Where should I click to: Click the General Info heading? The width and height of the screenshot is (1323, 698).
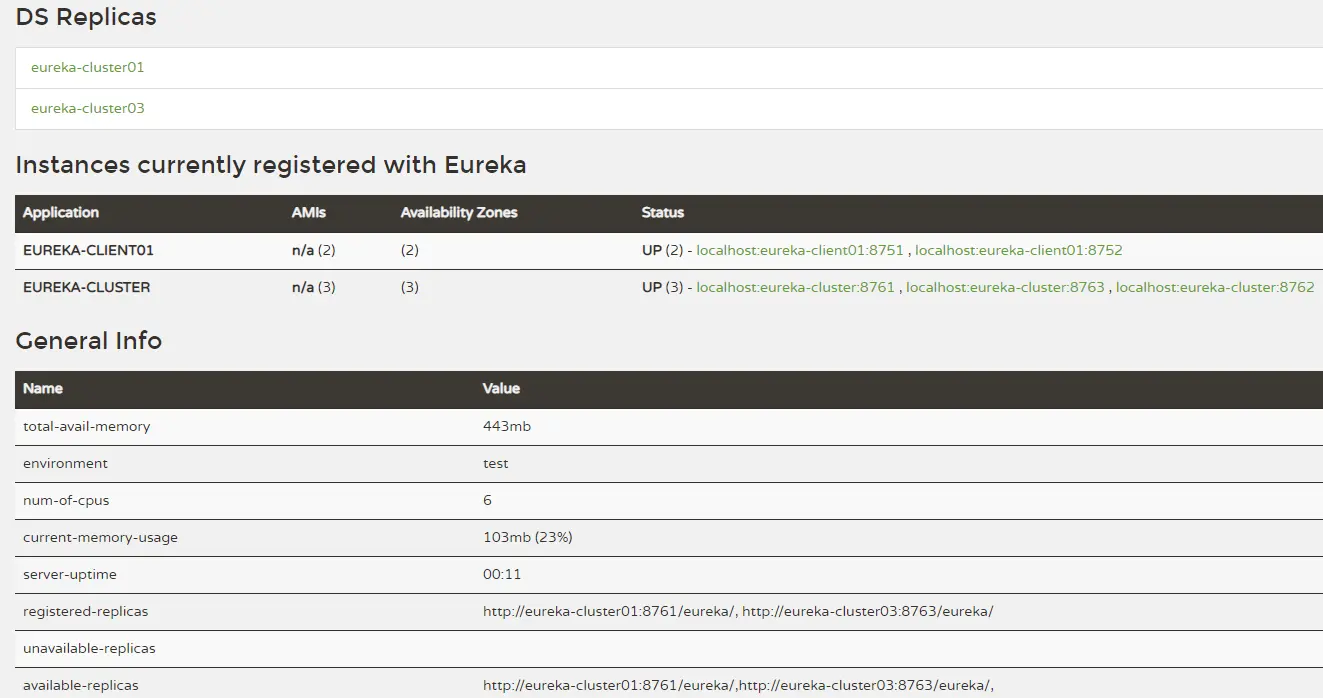pos(89,341)
